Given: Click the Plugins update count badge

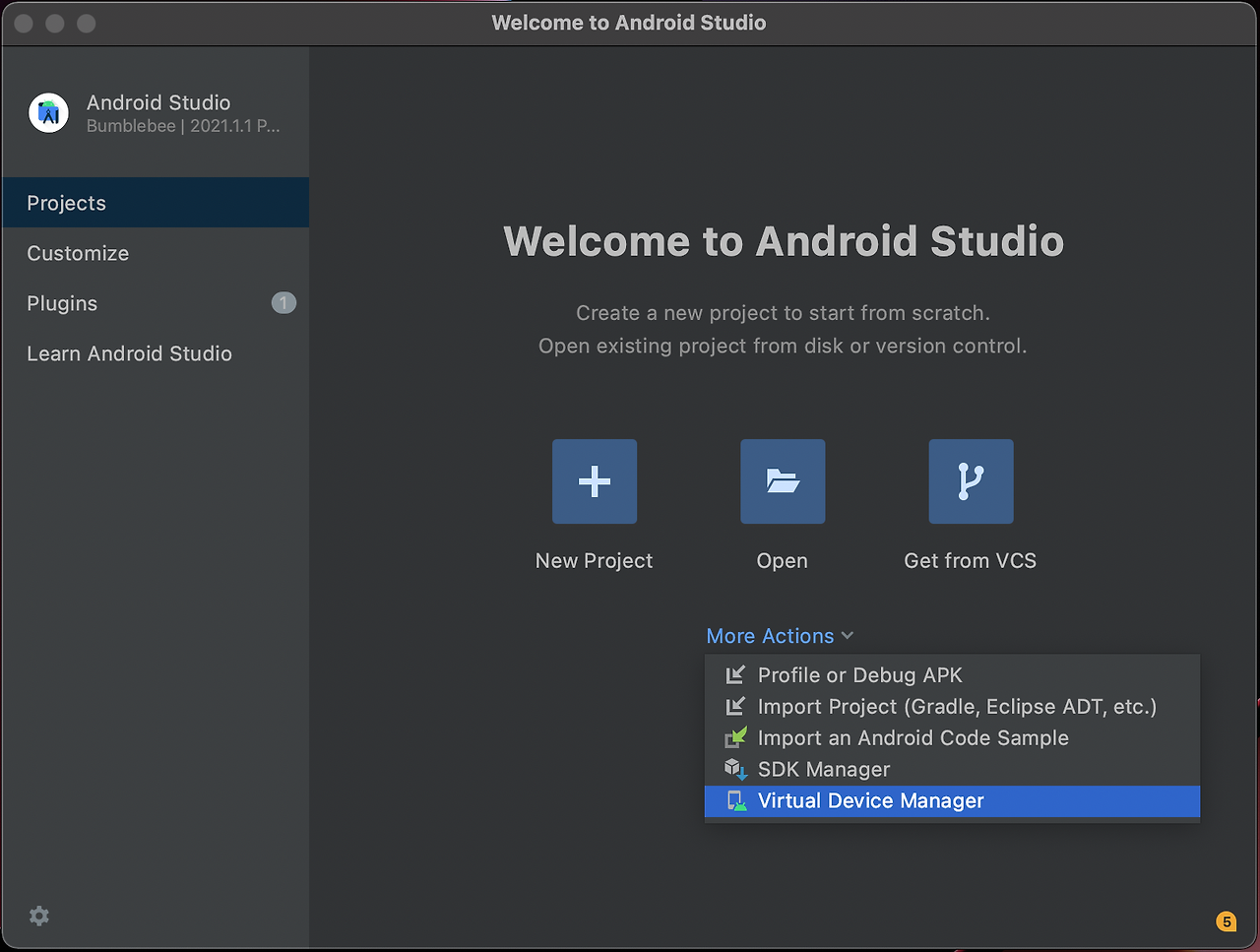Looking at the screenshot, I should [283, 303].
